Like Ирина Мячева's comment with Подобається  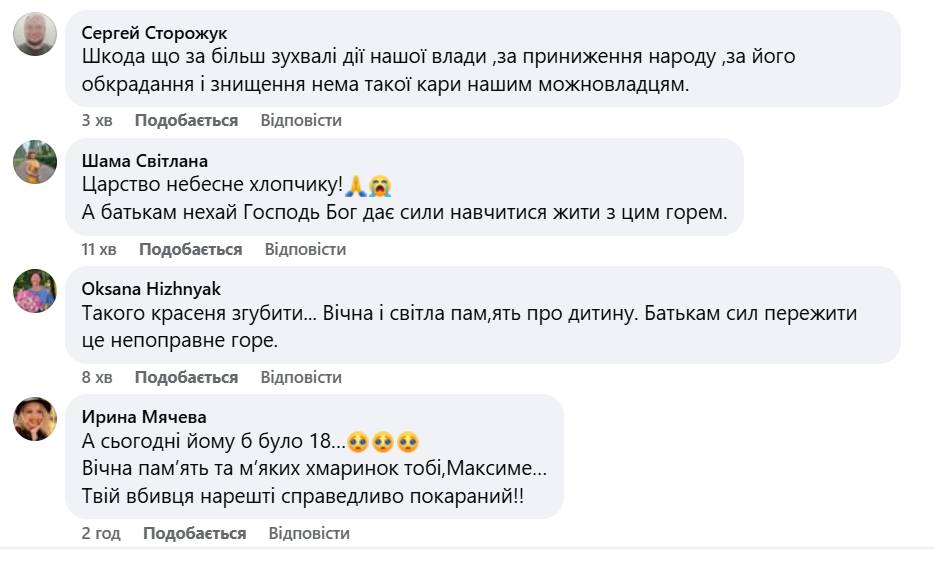click(x=194, y=533)
